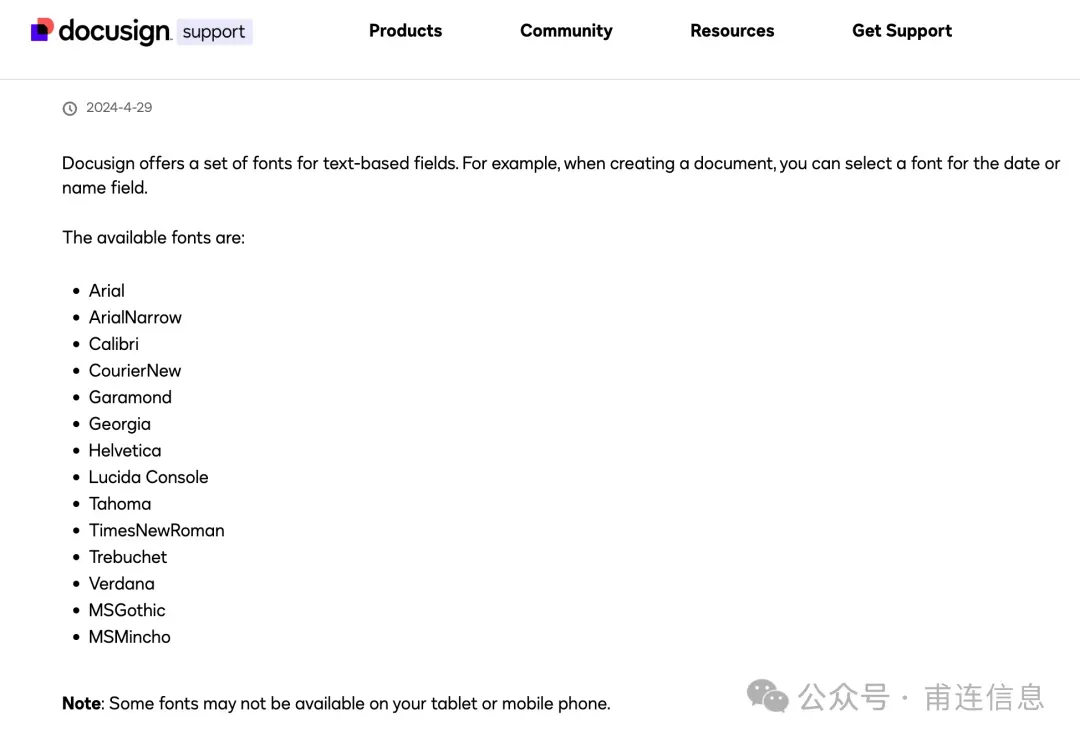Viewport: 1080px width, 741px height.
Task: Select the Arial font list item
Action: click(107, 291)
